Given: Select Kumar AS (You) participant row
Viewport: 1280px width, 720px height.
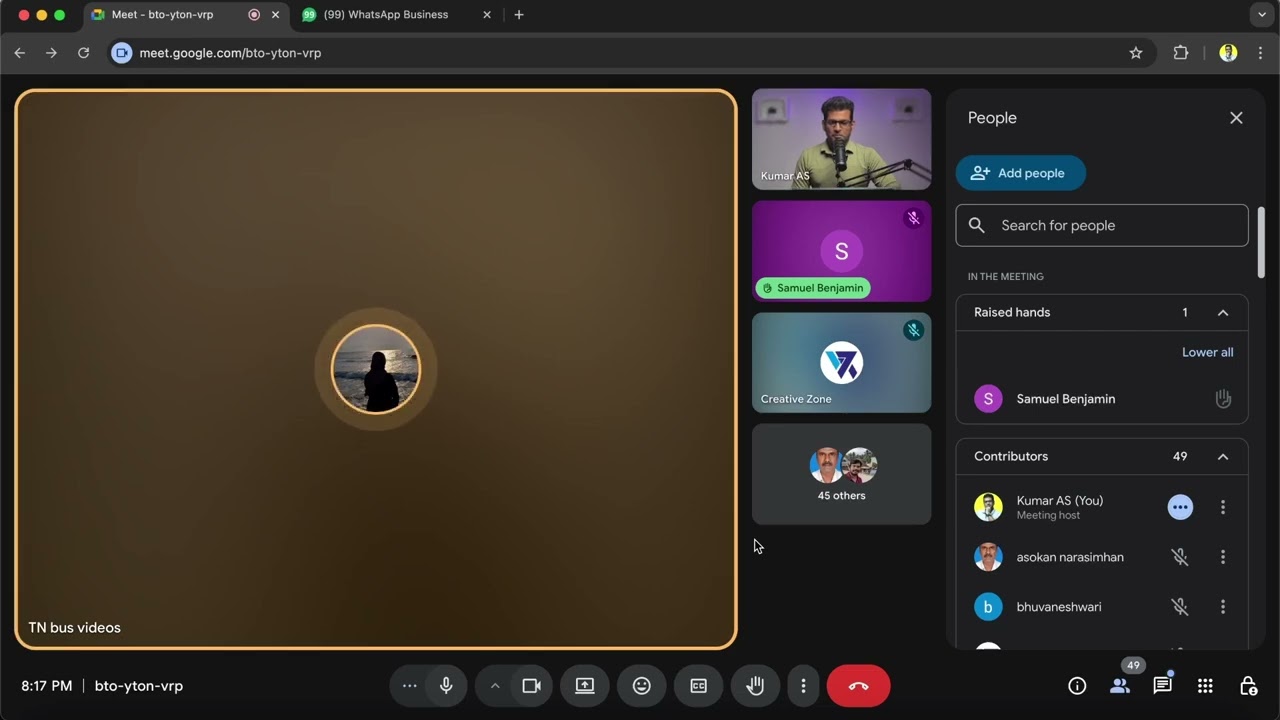Looking at the screenshot, I should pyautogui.click(x=1102, y=508).
